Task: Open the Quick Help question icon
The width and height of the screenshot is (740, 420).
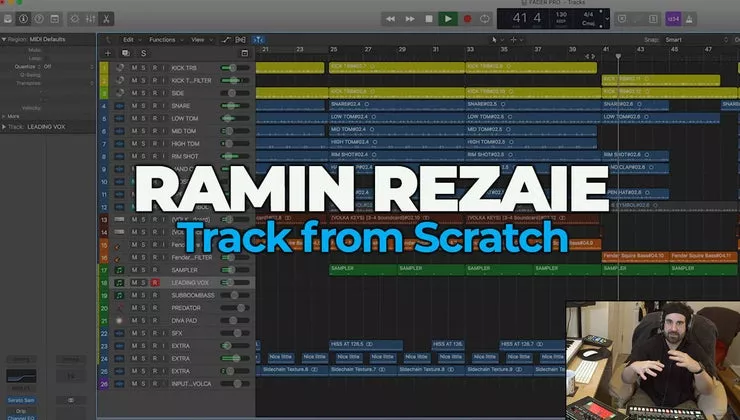Action: pos(41,18)
